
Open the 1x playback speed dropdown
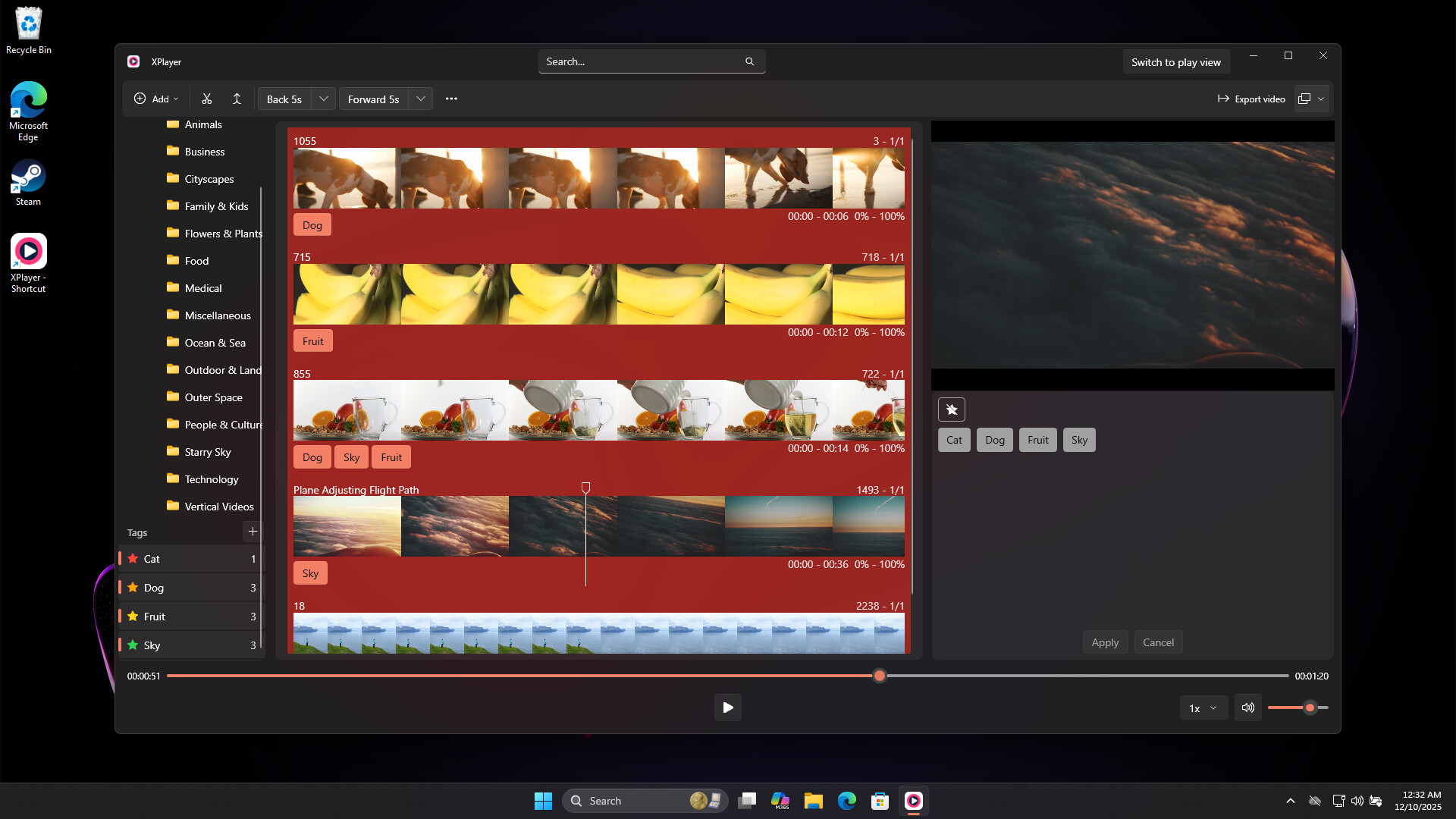(1202, 708)
